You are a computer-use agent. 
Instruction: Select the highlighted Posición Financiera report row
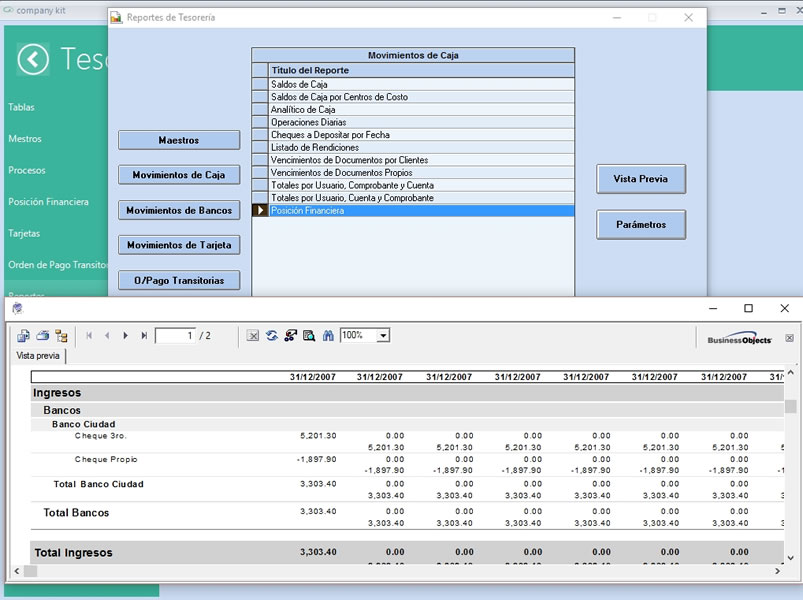422,210
